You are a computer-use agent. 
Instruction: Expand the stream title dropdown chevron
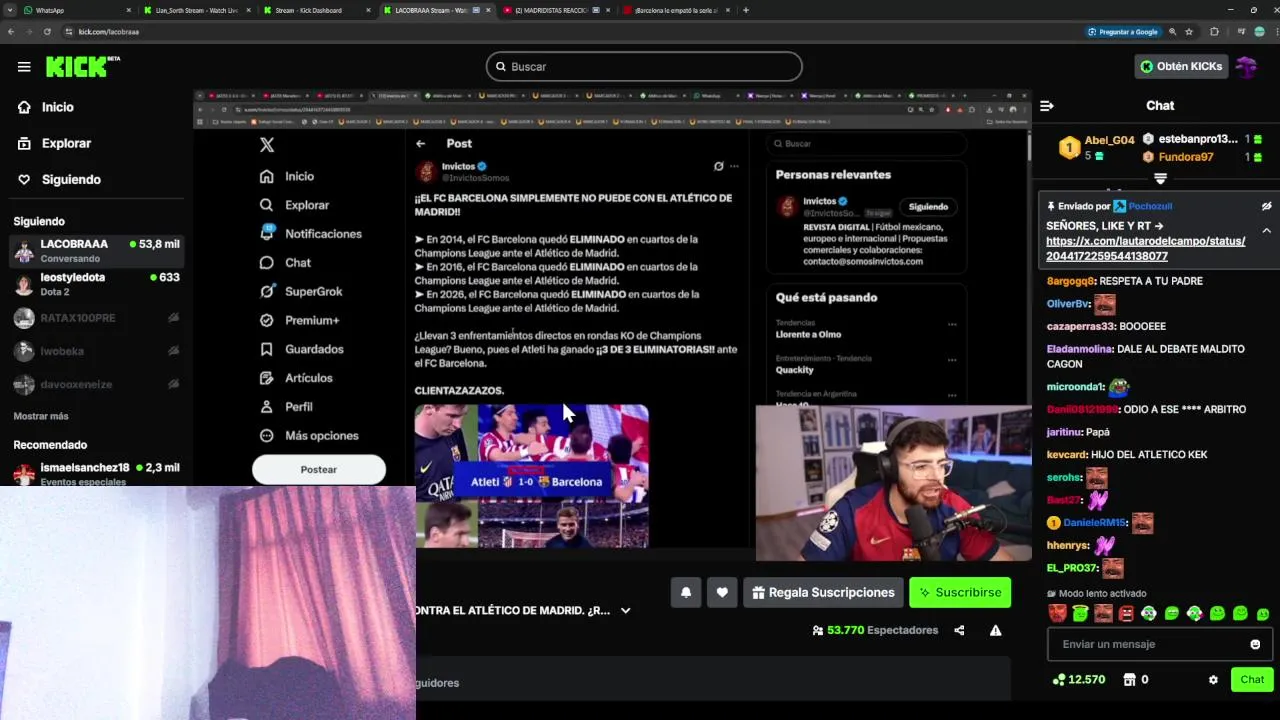pyautogui.click(x=626, y=610)
